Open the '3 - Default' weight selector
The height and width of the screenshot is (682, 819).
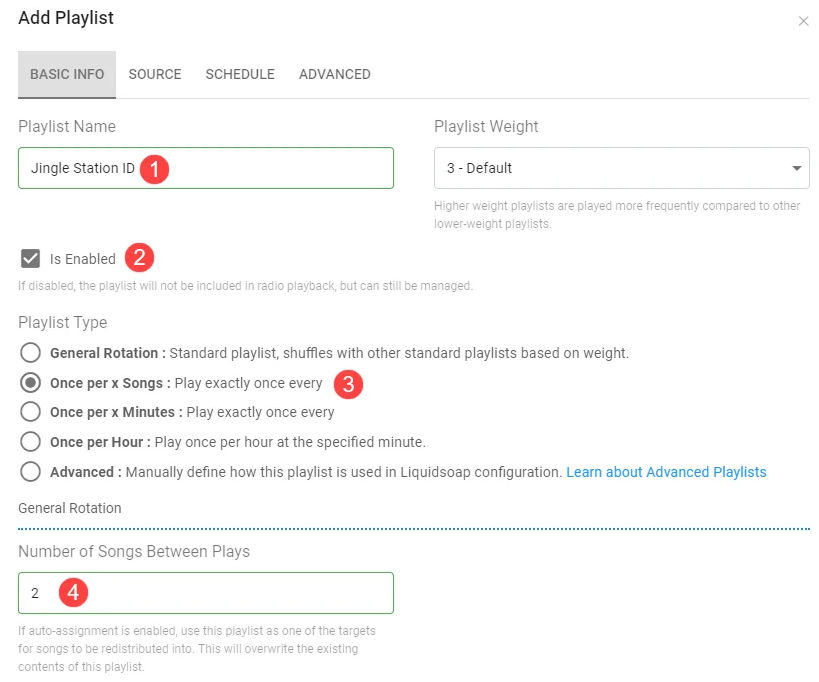tap(610, 168)
